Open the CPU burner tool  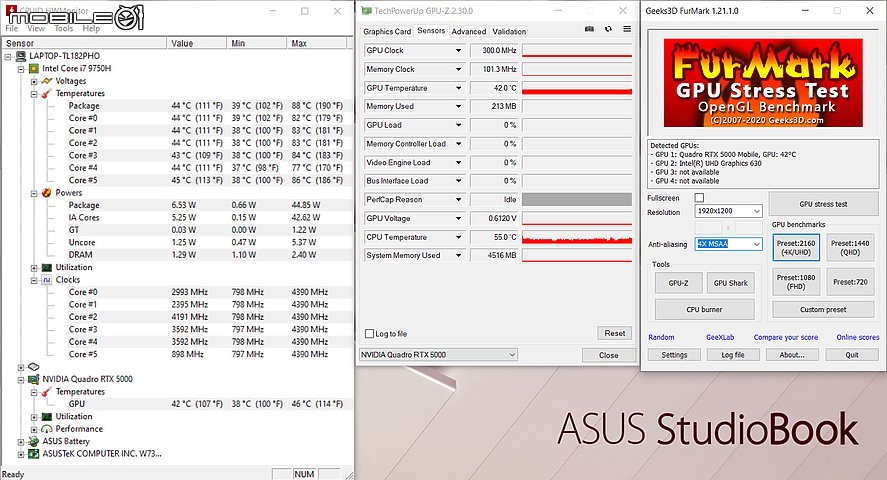tap(704, 309)
